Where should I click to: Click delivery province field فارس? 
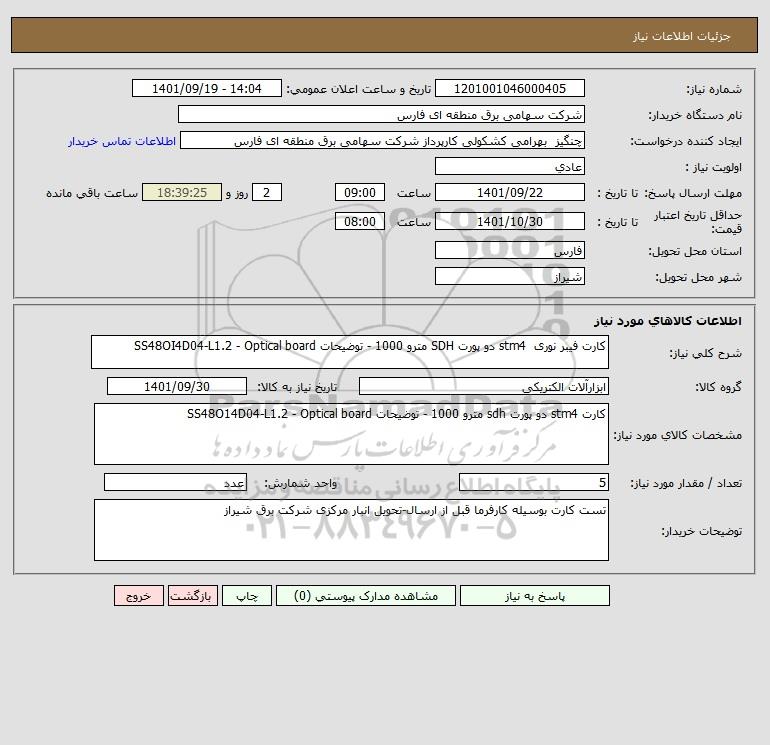coord(510,250)
